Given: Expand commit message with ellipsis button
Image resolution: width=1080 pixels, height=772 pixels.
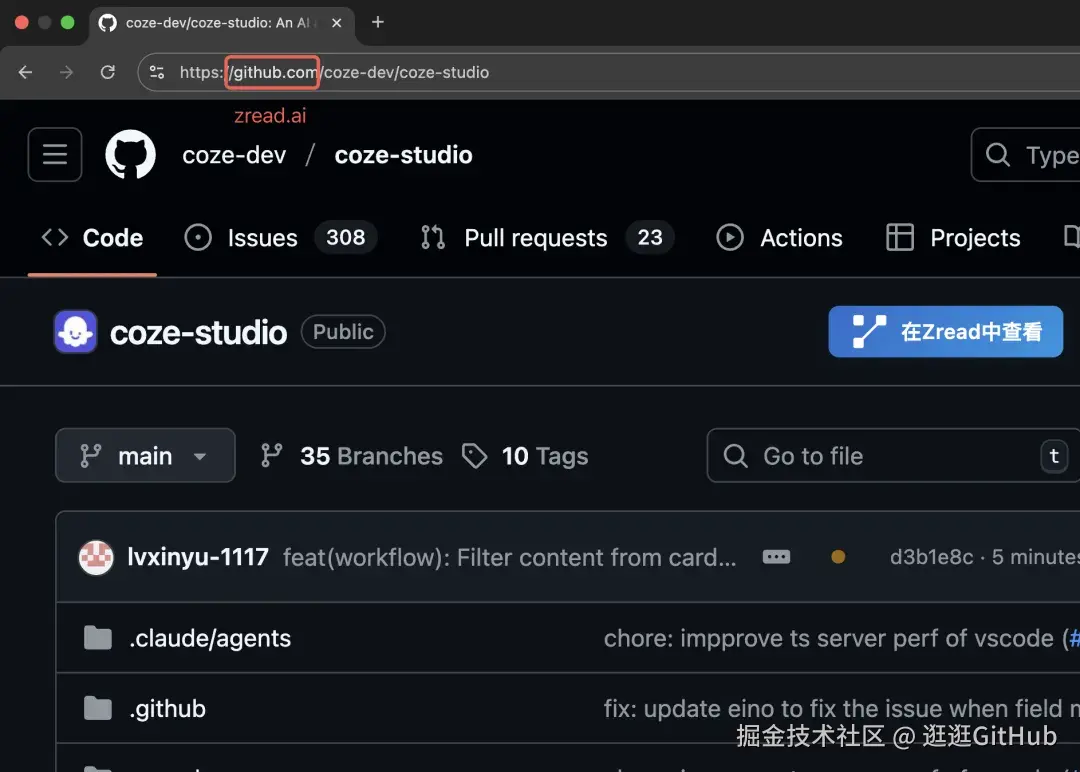Looking at the screenshot, I should tap(776, 556).
